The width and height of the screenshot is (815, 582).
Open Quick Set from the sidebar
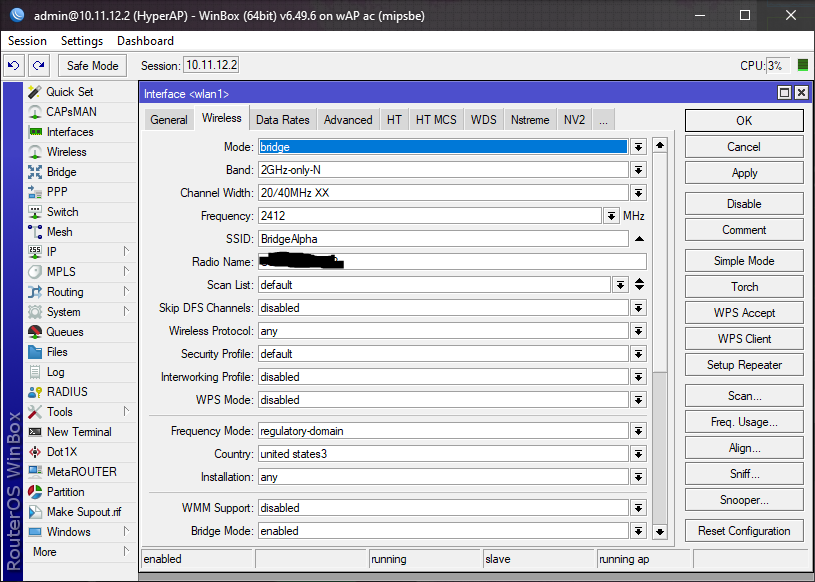(69, 92)
